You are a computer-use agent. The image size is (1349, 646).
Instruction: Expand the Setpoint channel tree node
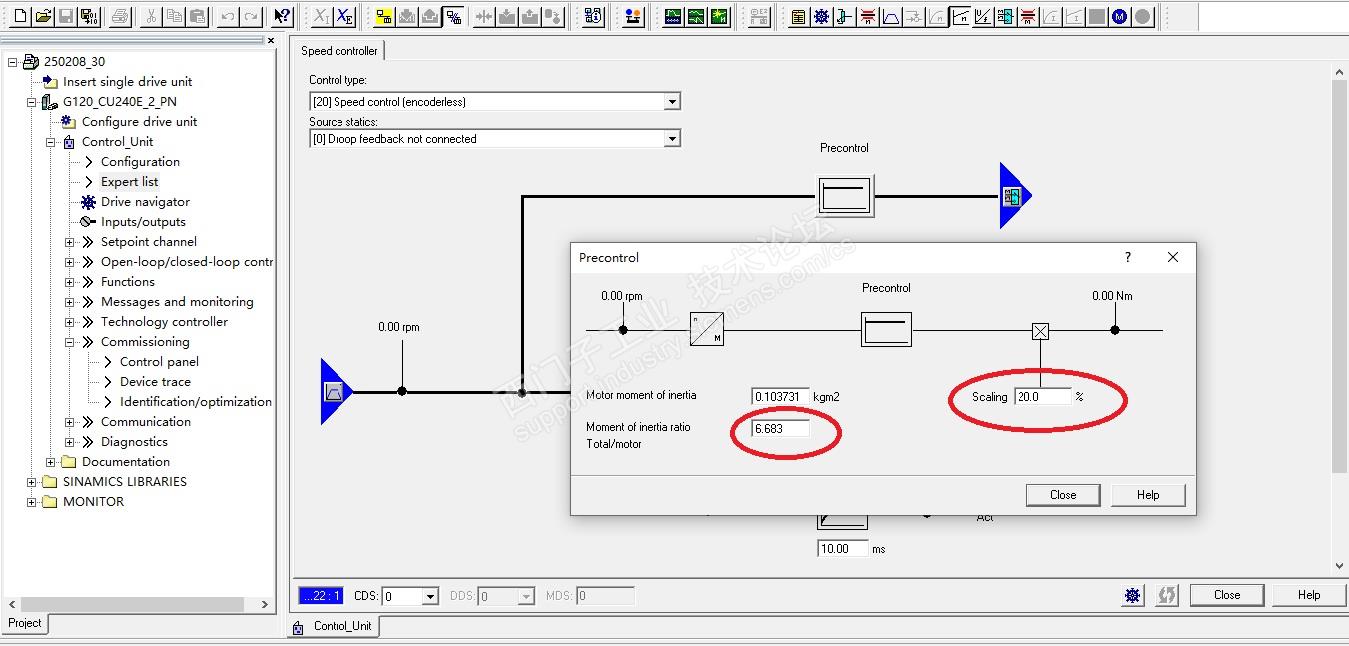(x=70, y=242)
